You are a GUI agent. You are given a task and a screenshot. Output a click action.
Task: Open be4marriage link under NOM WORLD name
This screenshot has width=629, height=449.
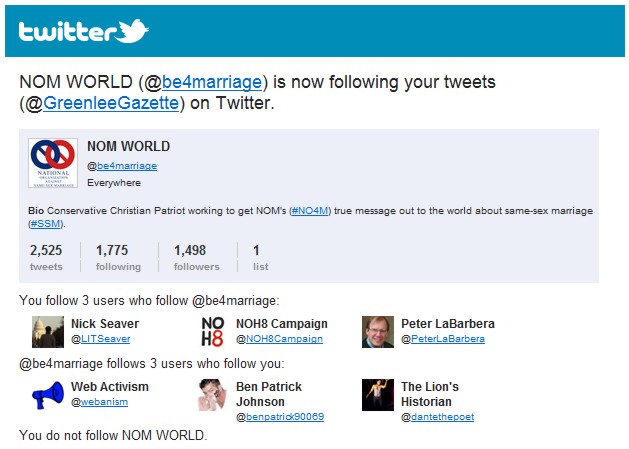click(x=127, y=166)
